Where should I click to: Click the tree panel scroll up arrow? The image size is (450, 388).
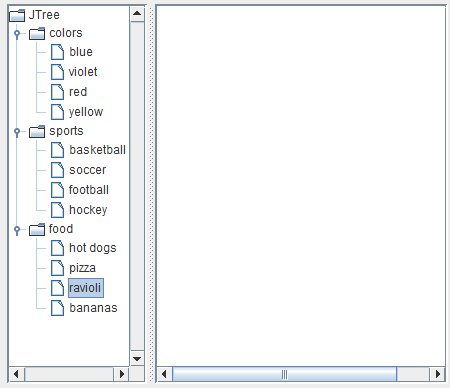click(x=137, y=14)
